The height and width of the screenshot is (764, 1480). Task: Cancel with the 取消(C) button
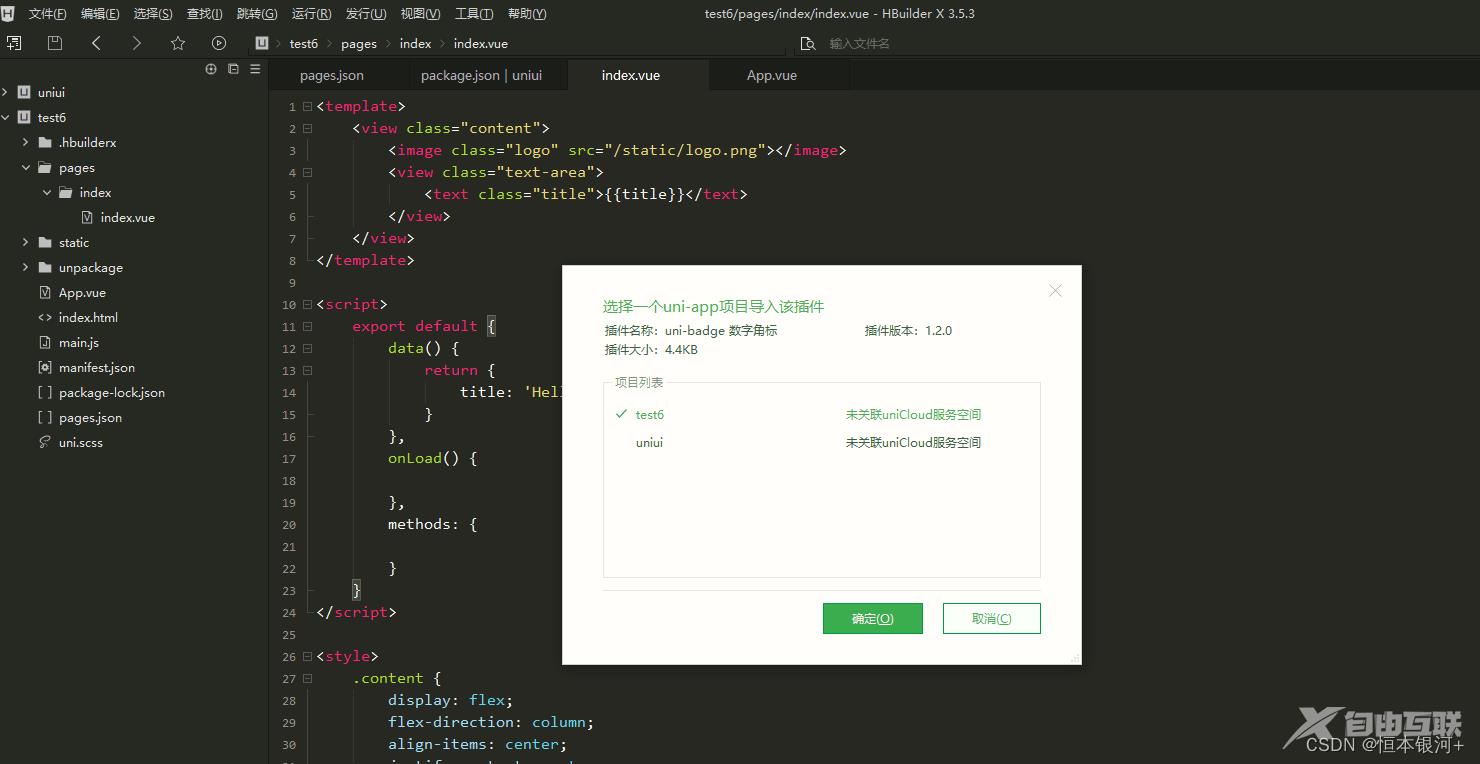[x=992, y=618]
